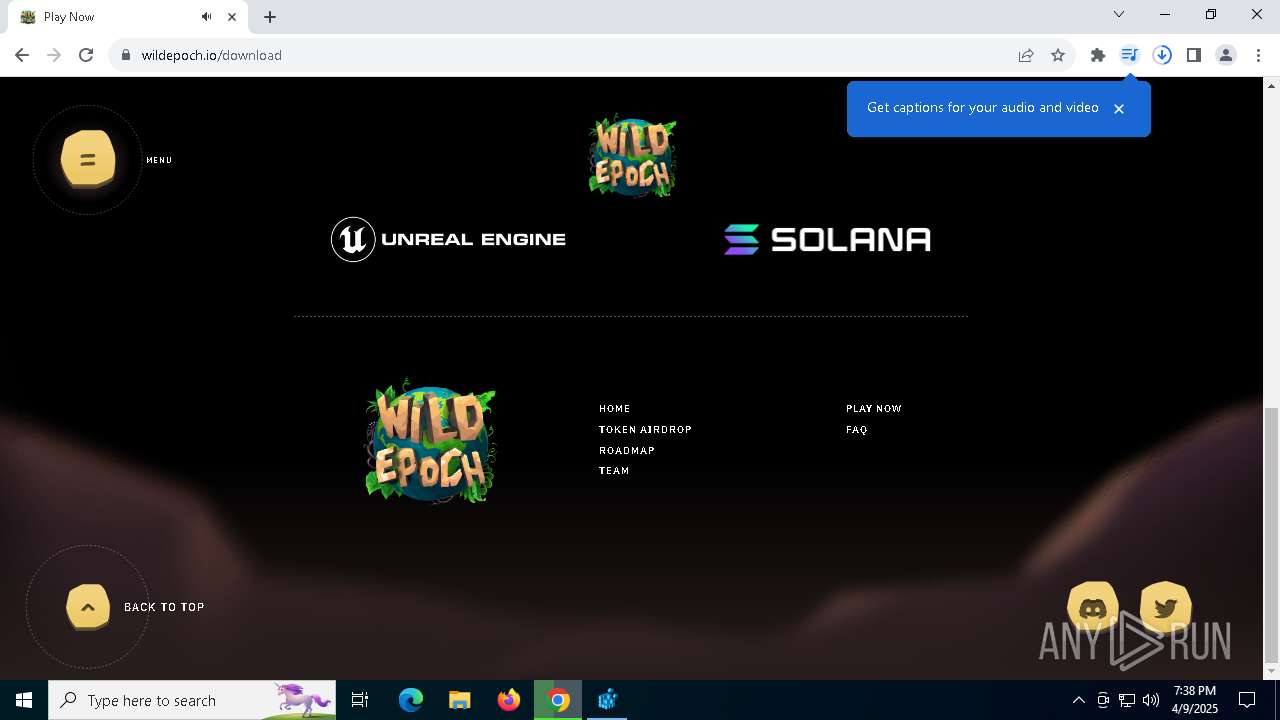This screenshot has height=720, width=1280.
Task: Open the Windows Start menu
Action: (x=24, y=700)
